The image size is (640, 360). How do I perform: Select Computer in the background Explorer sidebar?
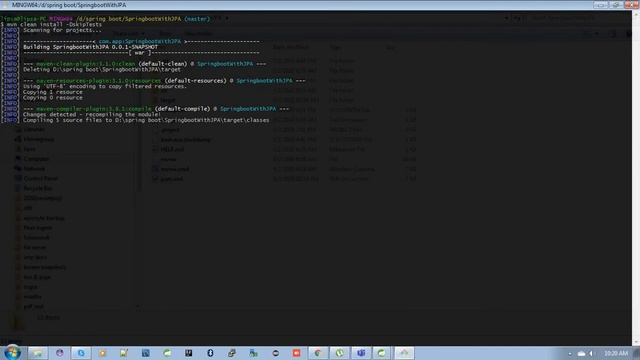36,159
